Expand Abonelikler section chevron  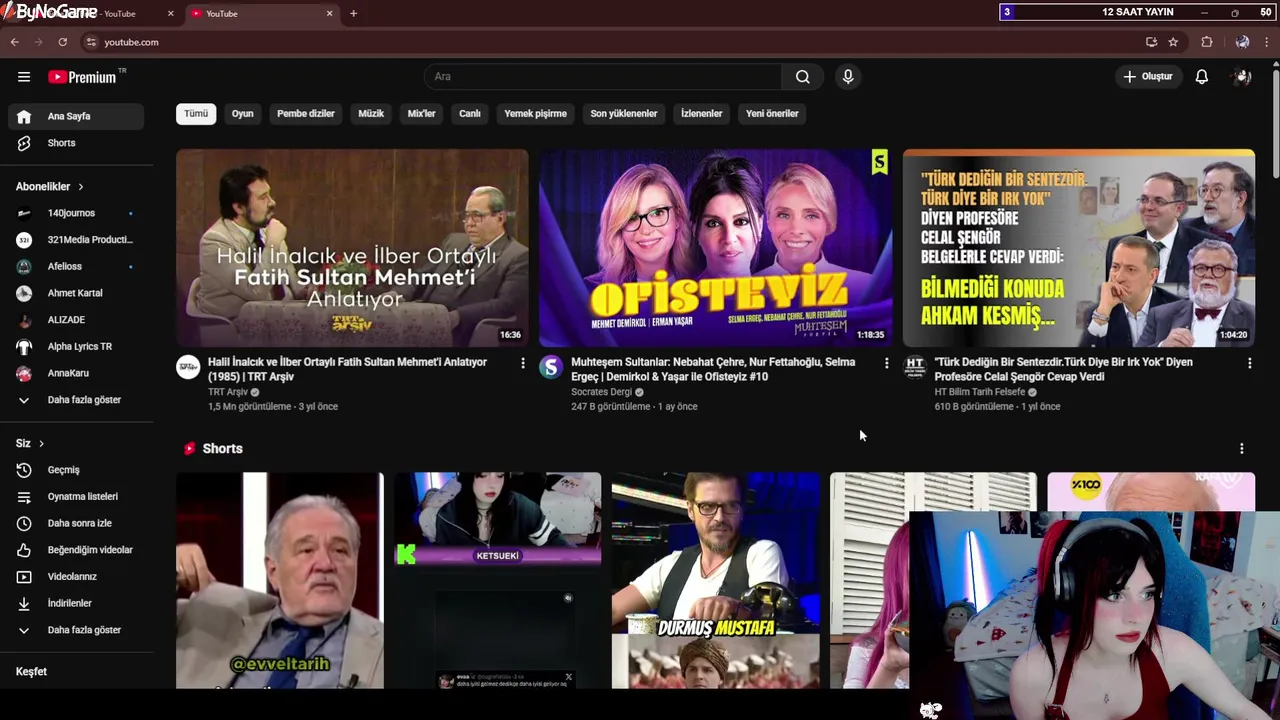click(x=81, y=187)
